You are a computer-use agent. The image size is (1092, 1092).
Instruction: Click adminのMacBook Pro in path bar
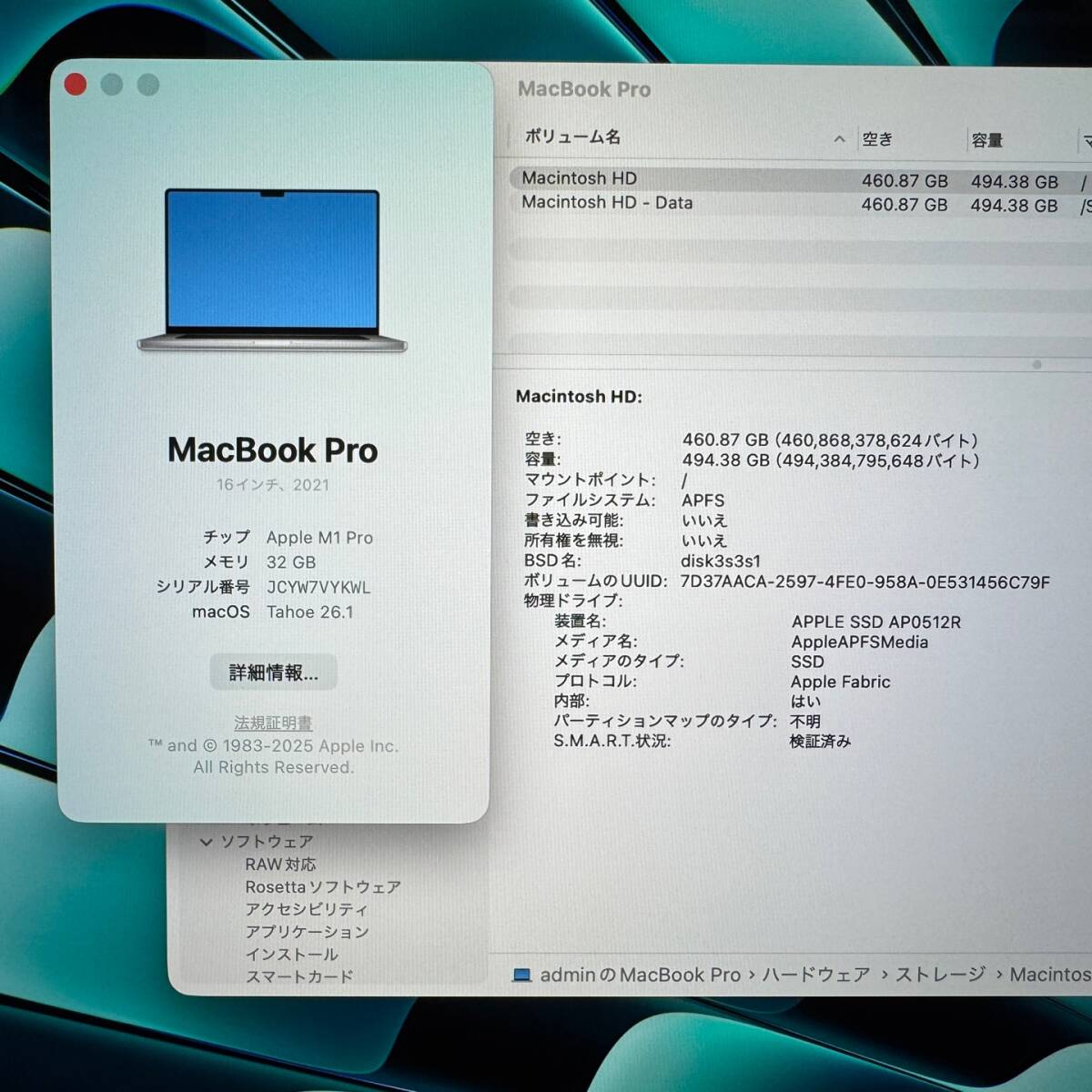(641, 975)
